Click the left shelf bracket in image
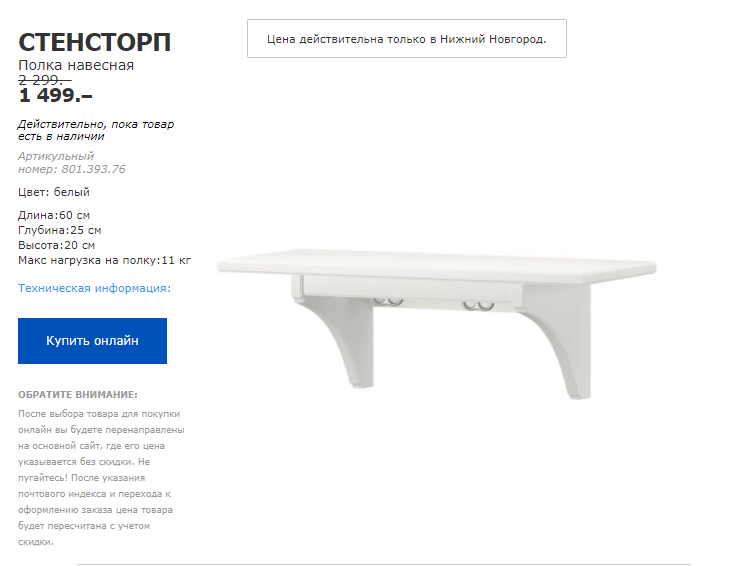Screen dimensions: 732x566 point(338,333)
